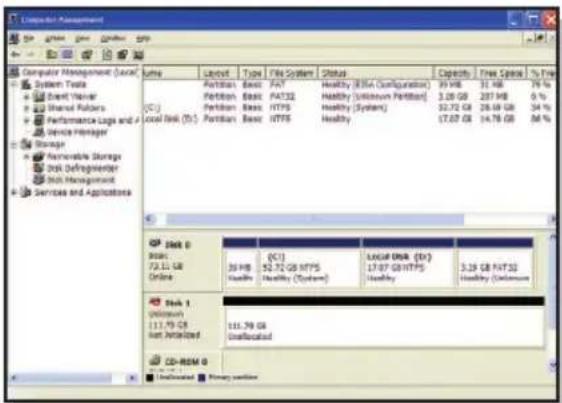Image resolution: width=562 pixels, height=403 pixels.
Task: Click the 'Healthy (Unknown Partition)' status cell
Action: click(374, 96)
